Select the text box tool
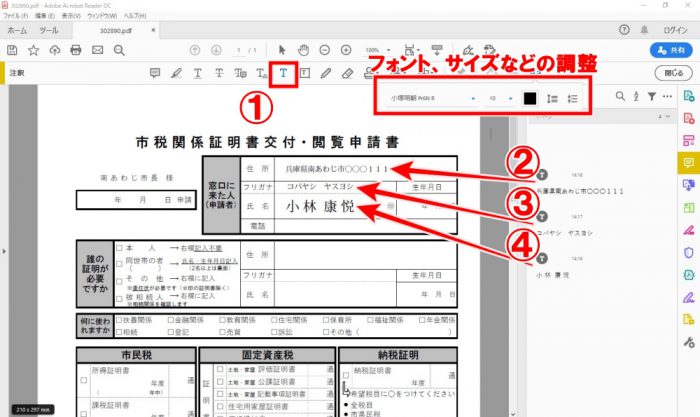700x417 pixels. click(x=305, y=73)
